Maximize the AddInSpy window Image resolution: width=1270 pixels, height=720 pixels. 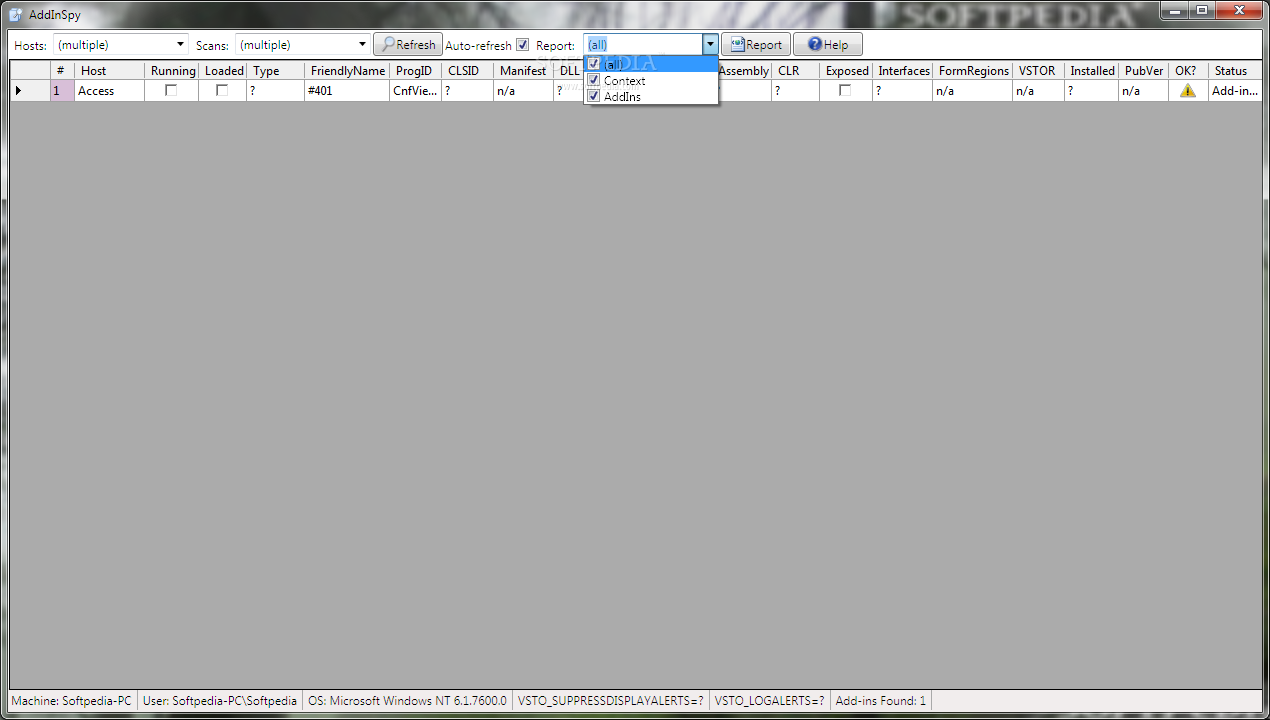click(1200, 10)
